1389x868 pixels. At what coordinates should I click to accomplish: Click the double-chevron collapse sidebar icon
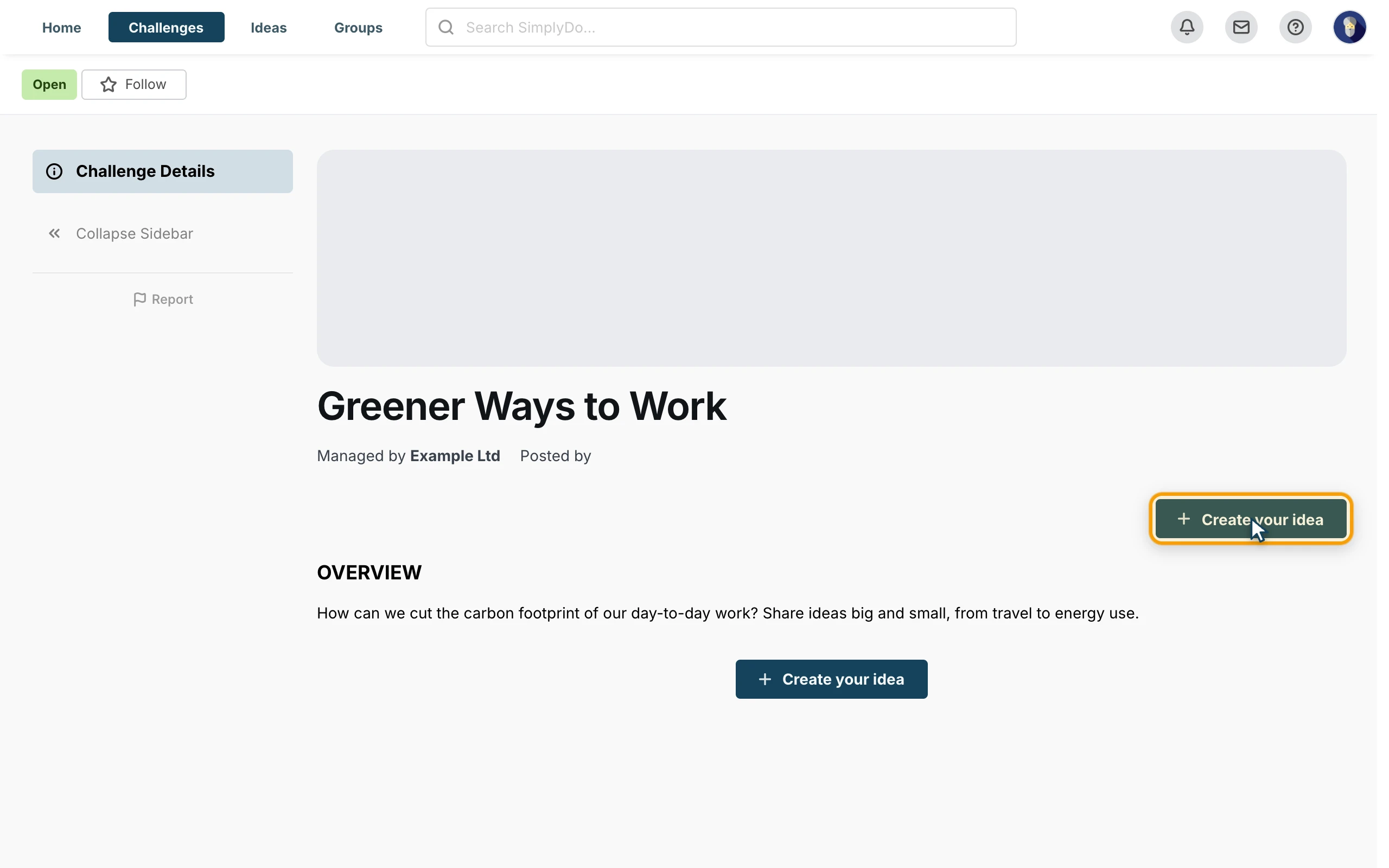tap(54, 234)
